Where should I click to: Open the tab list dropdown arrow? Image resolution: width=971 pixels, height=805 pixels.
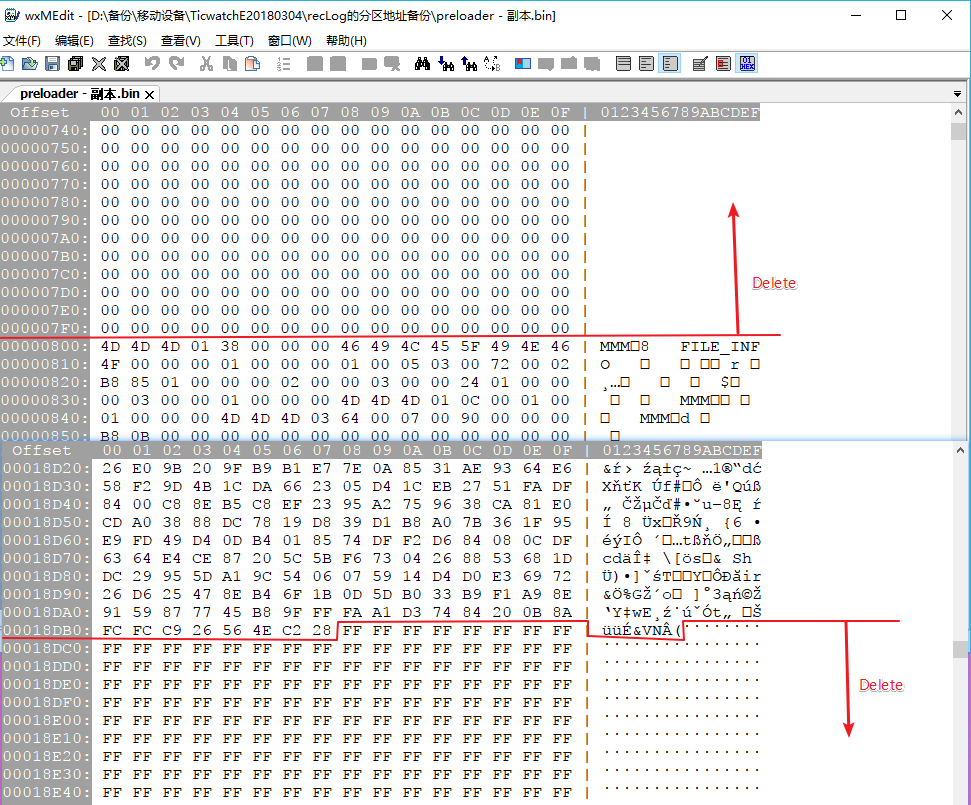[957, 94]
